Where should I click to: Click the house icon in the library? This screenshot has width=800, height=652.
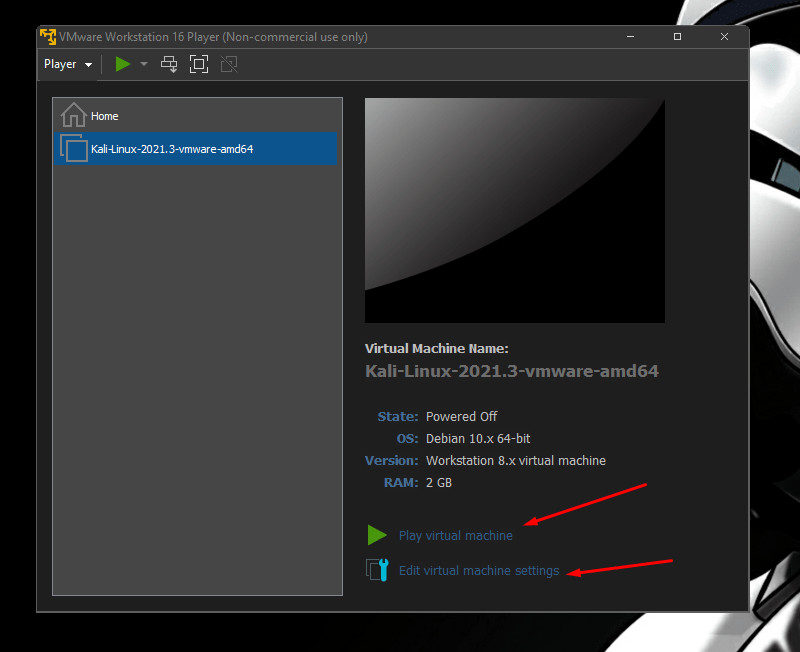click(x=73, y=115)
